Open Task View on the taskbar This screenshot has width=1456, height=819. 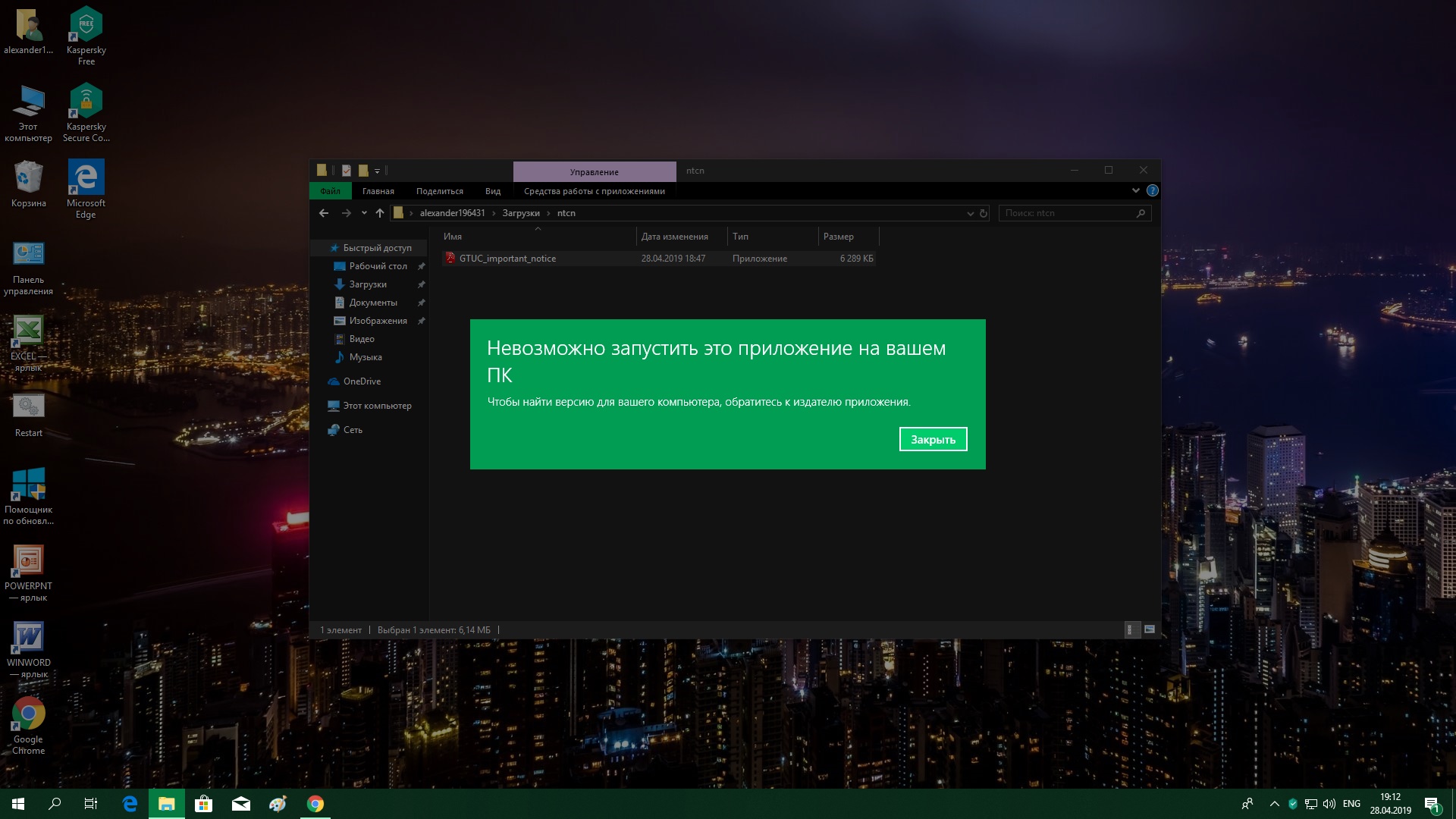pyautogui.click(x=91, y=804)
